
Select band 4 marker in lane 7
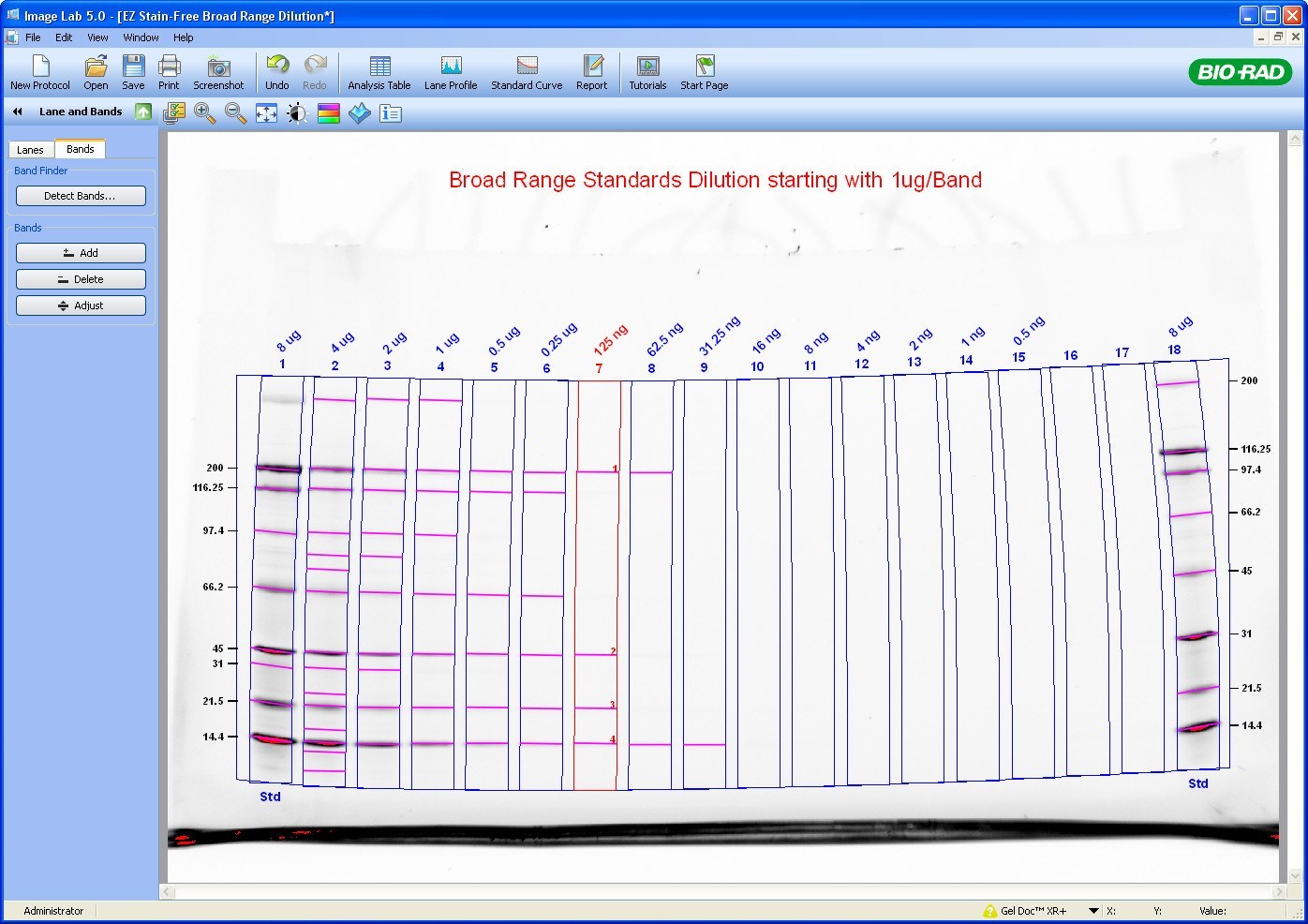[614, 739]
